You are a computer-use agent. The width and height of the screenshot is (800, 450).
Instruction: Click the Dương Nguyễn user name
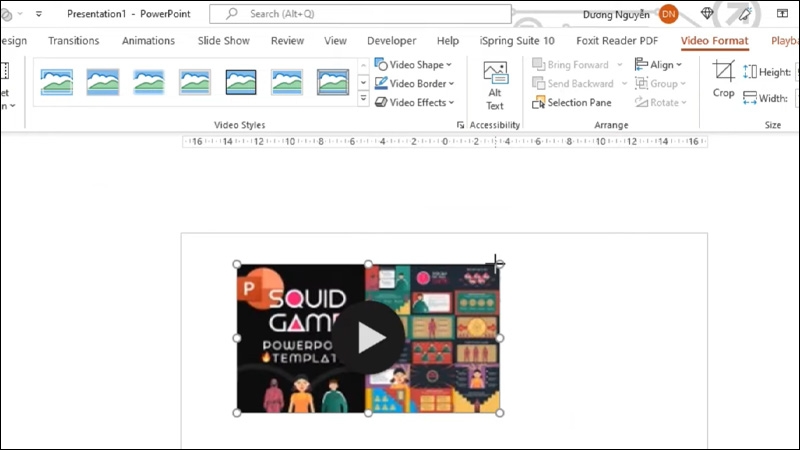pos(616,15)
